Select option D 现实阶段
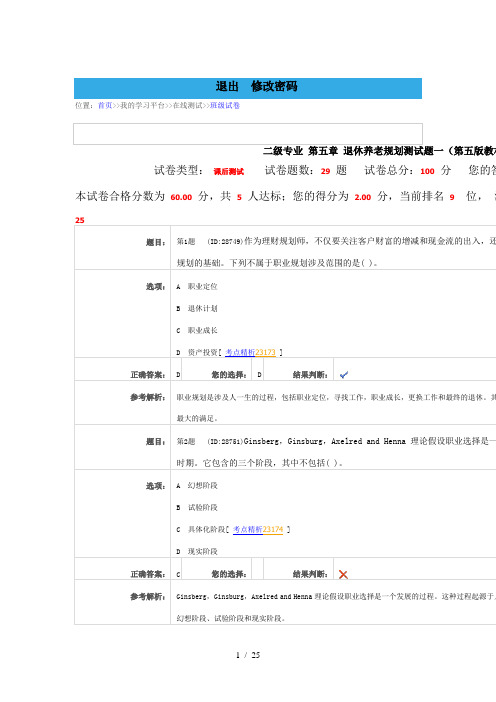496x702 pixels. pyautogui.click(x=197, y=552)
